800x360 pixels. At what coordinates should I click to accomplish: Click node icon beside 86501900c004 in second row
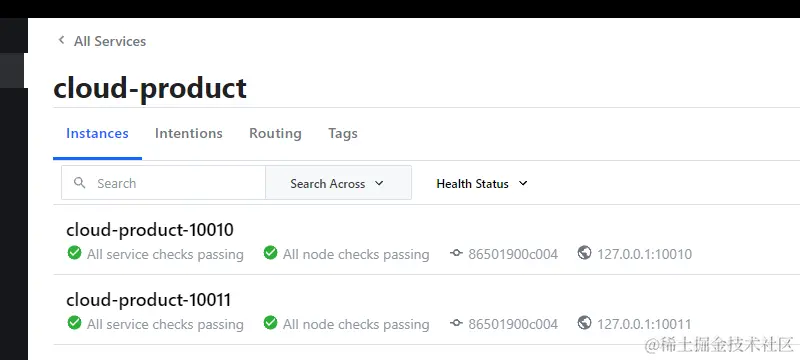pyautogui.click(x=456, y=323)
